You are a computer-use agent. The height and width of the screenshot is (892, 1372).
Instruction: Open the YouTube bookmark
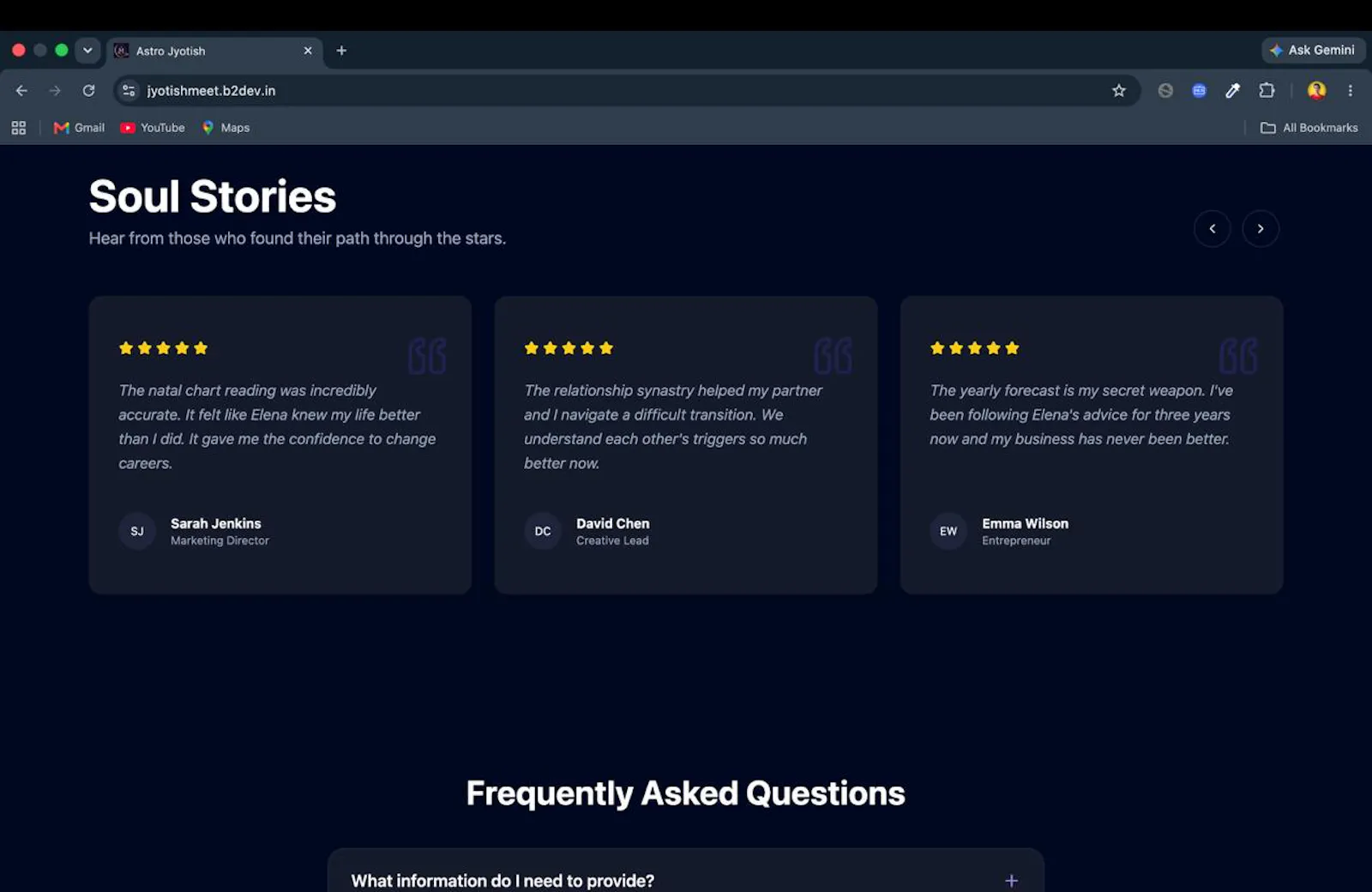(x=153, y=128)
